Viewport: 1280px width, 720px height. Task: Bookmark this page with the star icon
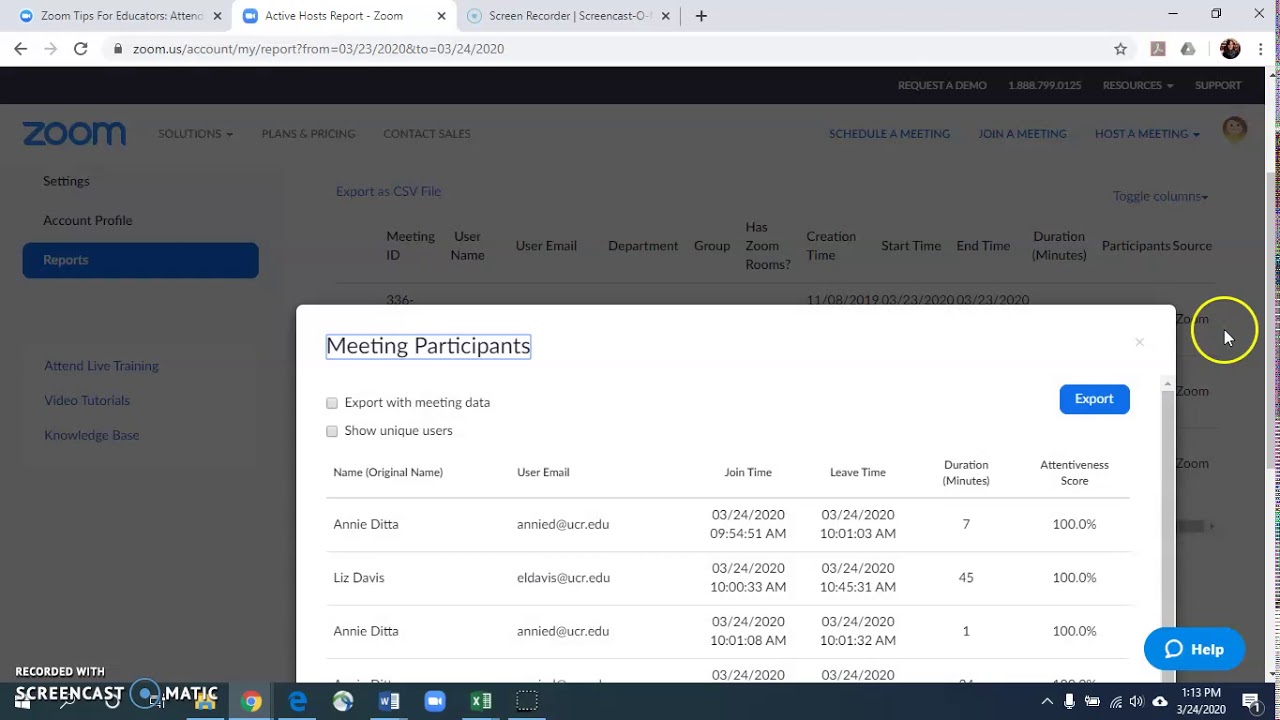[x=1120, y=48]
